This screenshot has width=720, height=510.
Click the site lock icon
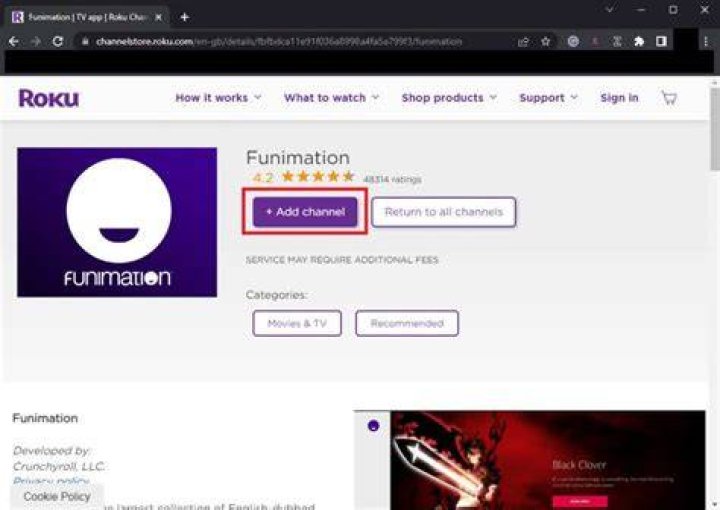click(x=85, y=41)
